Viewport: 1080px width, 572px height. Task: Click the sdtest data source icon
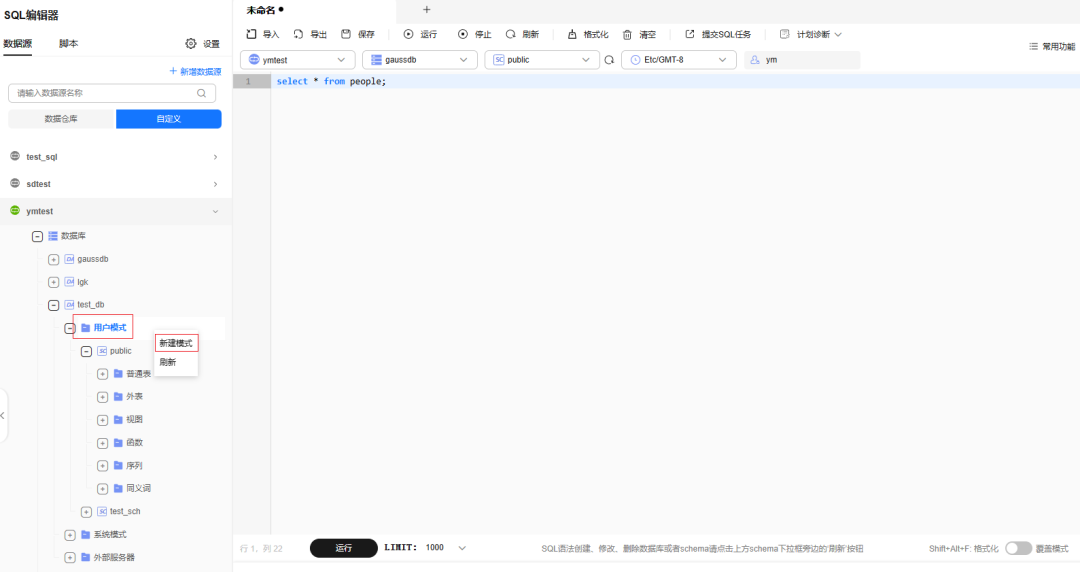(15, 183)
